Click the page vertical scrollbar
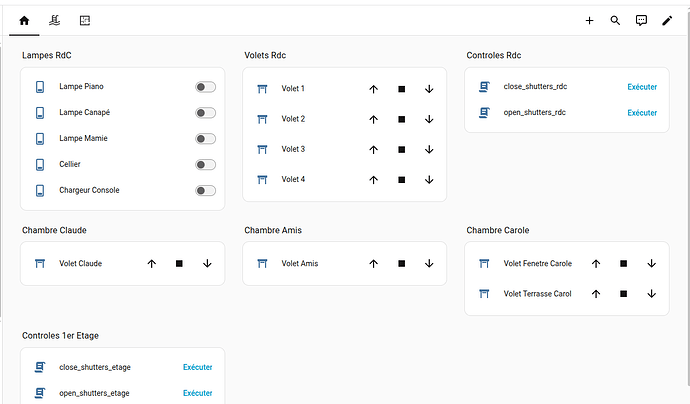Screen dimensions: 690x404 pyautogui.click(x=688, y=198)
